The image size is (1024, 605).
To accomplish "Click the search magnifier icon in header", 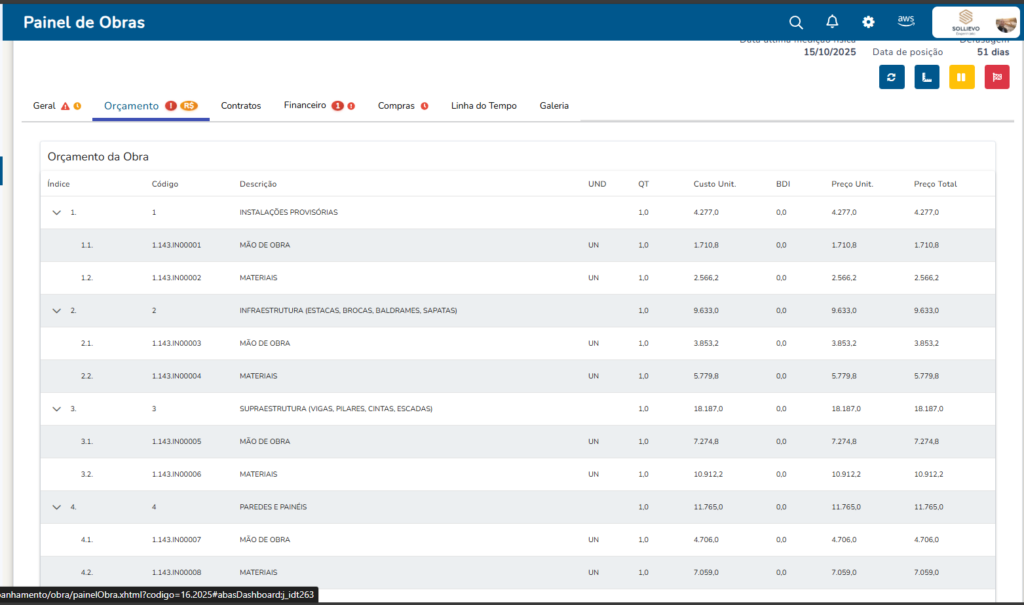I will [x=796, y=22].
